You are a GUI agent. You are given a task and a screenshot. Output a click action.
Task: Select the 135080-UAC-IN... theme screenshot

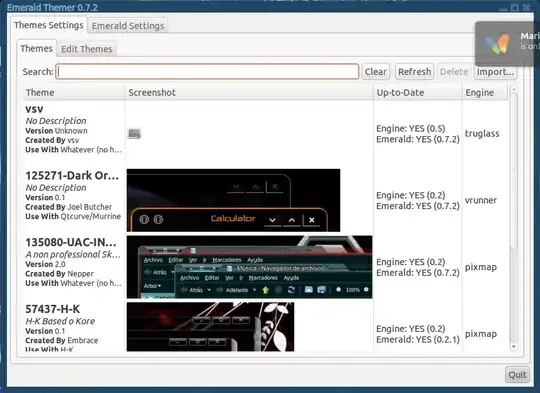pos(249,267)
